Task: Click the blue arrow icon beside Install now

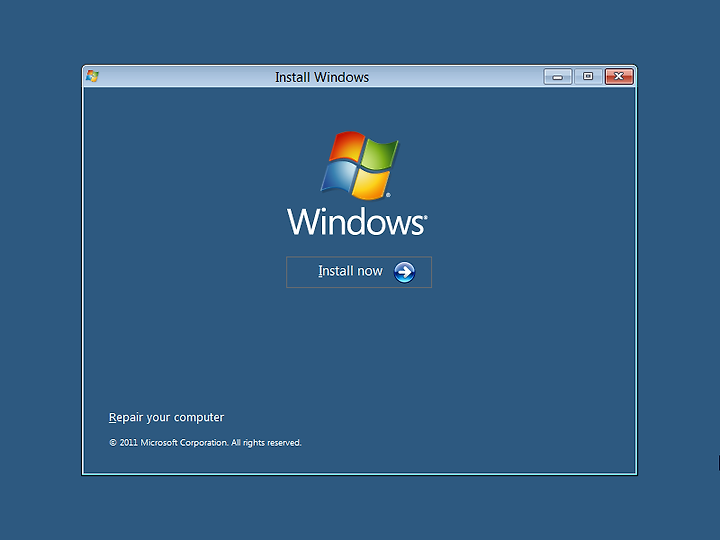Action: click(x=404, y=272)
